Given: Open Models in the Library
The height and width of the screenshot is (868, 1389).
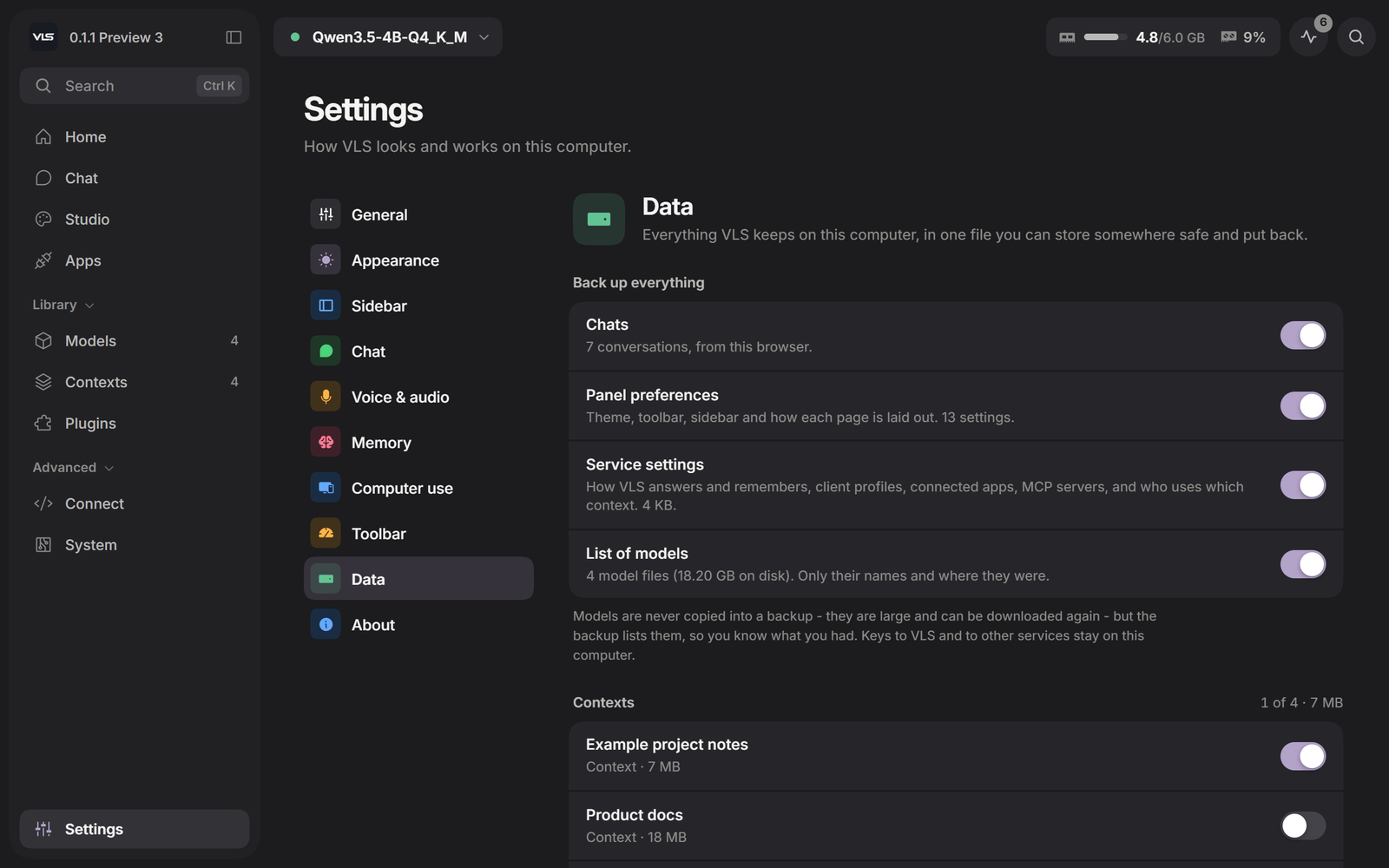Looking at the screenshot, I should coord(135,340).
